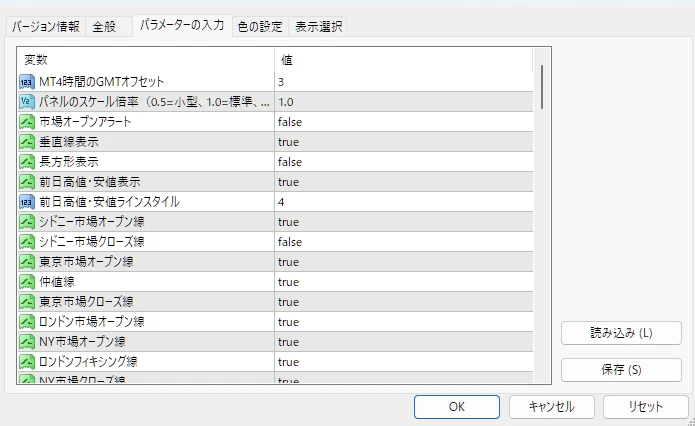Click the boolean icon beside 垂直線表示
The height and width of the screenshot is (426, 695).
[27, 142]
